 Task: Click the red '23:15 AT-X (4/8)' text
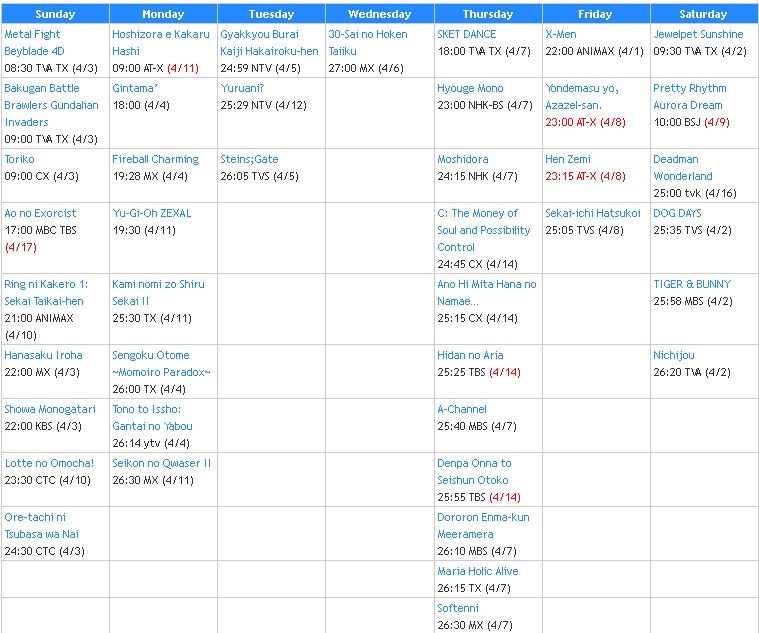coord(585,176)
